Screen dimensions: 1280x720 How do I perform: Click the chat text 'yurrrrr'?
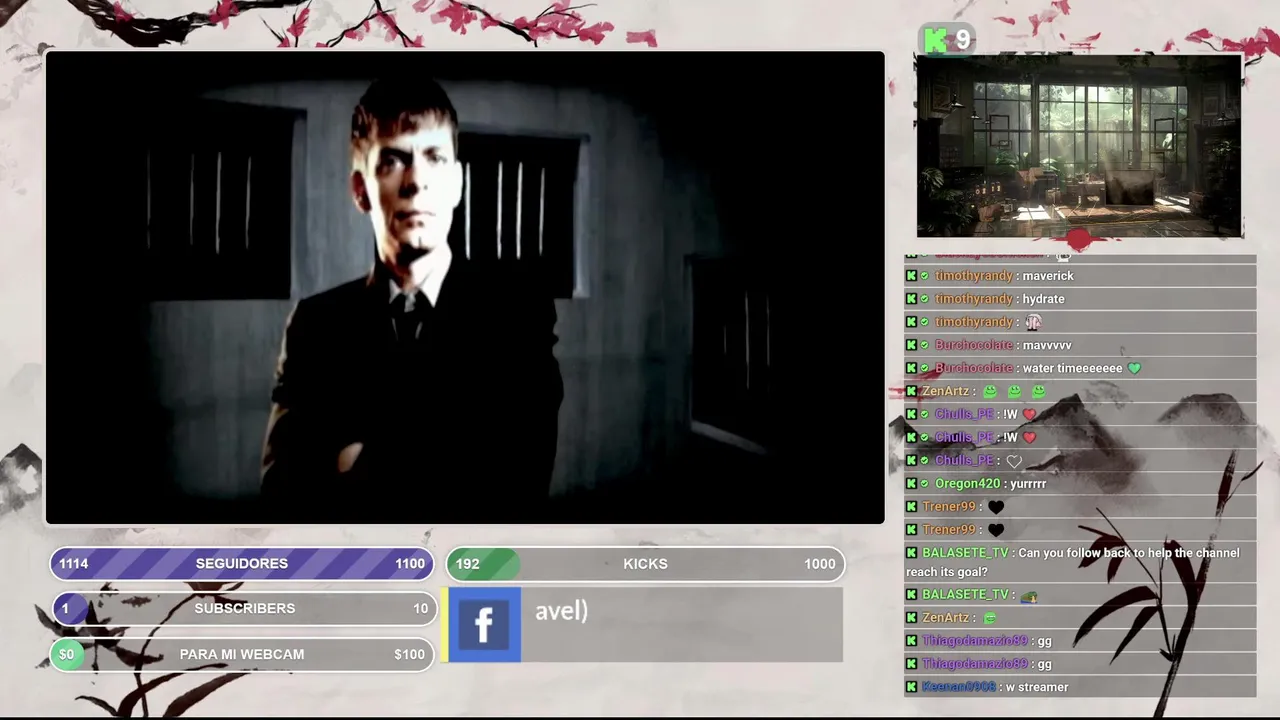point(1028,484)
